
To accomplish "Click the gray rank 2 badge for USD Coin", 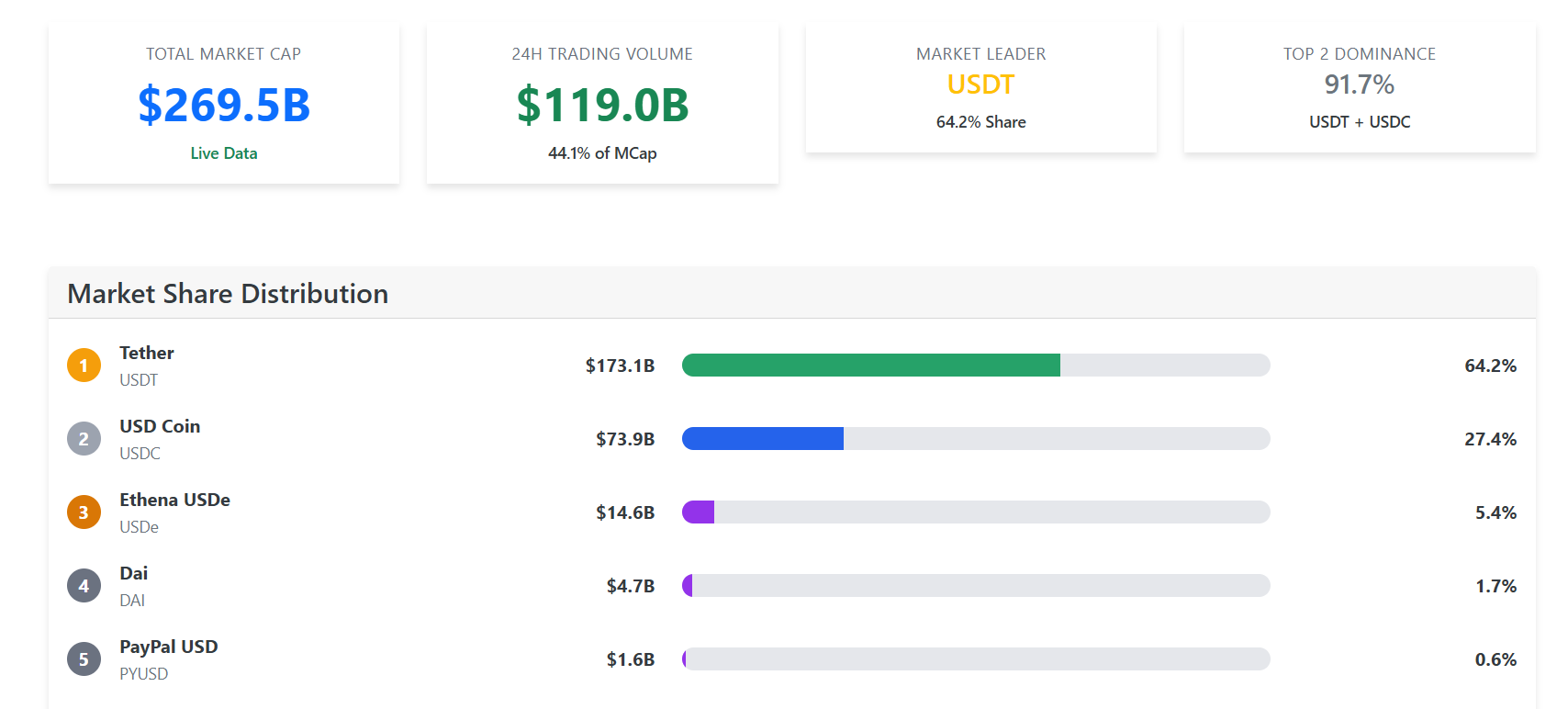I will point(84,439).
